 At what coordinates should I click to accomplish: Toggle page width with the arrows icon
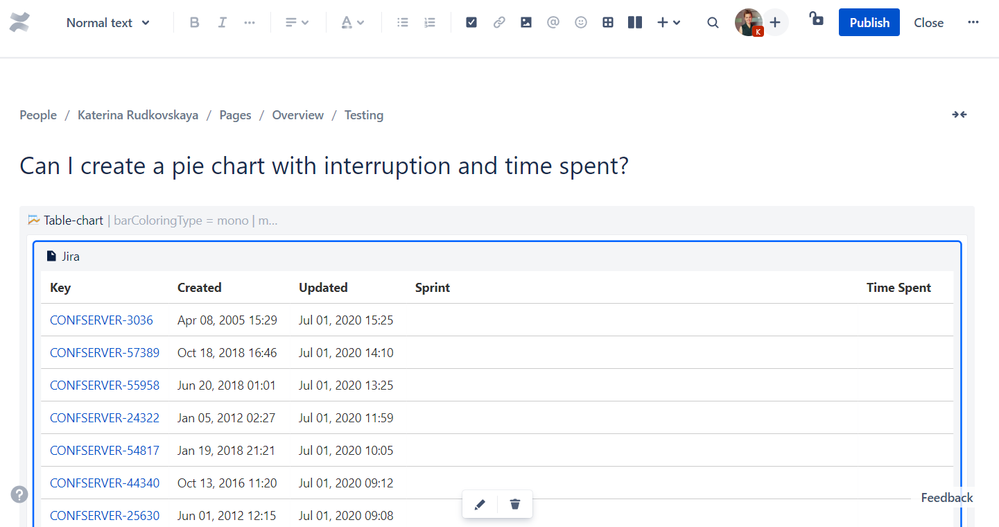pyautogui.click(x=959, y=115)
